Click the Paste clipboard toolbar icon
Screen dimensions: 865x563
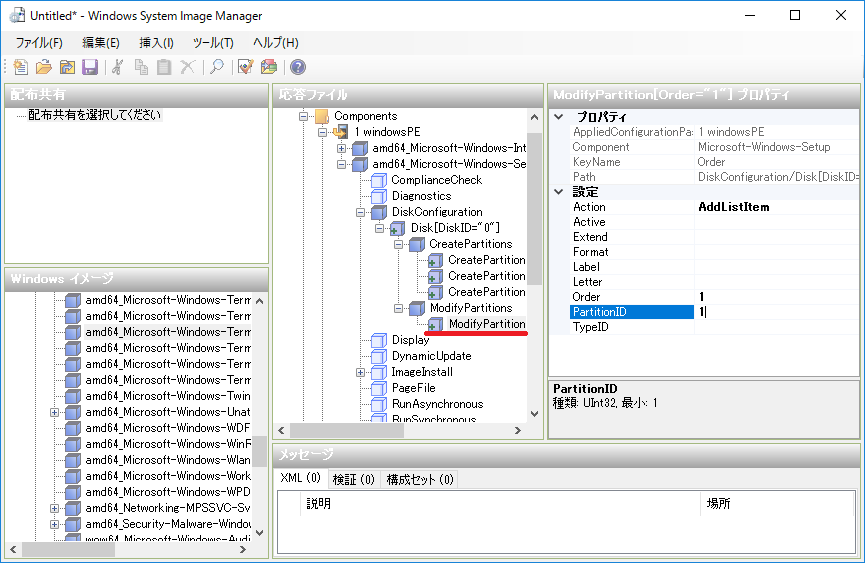(164, 67)
